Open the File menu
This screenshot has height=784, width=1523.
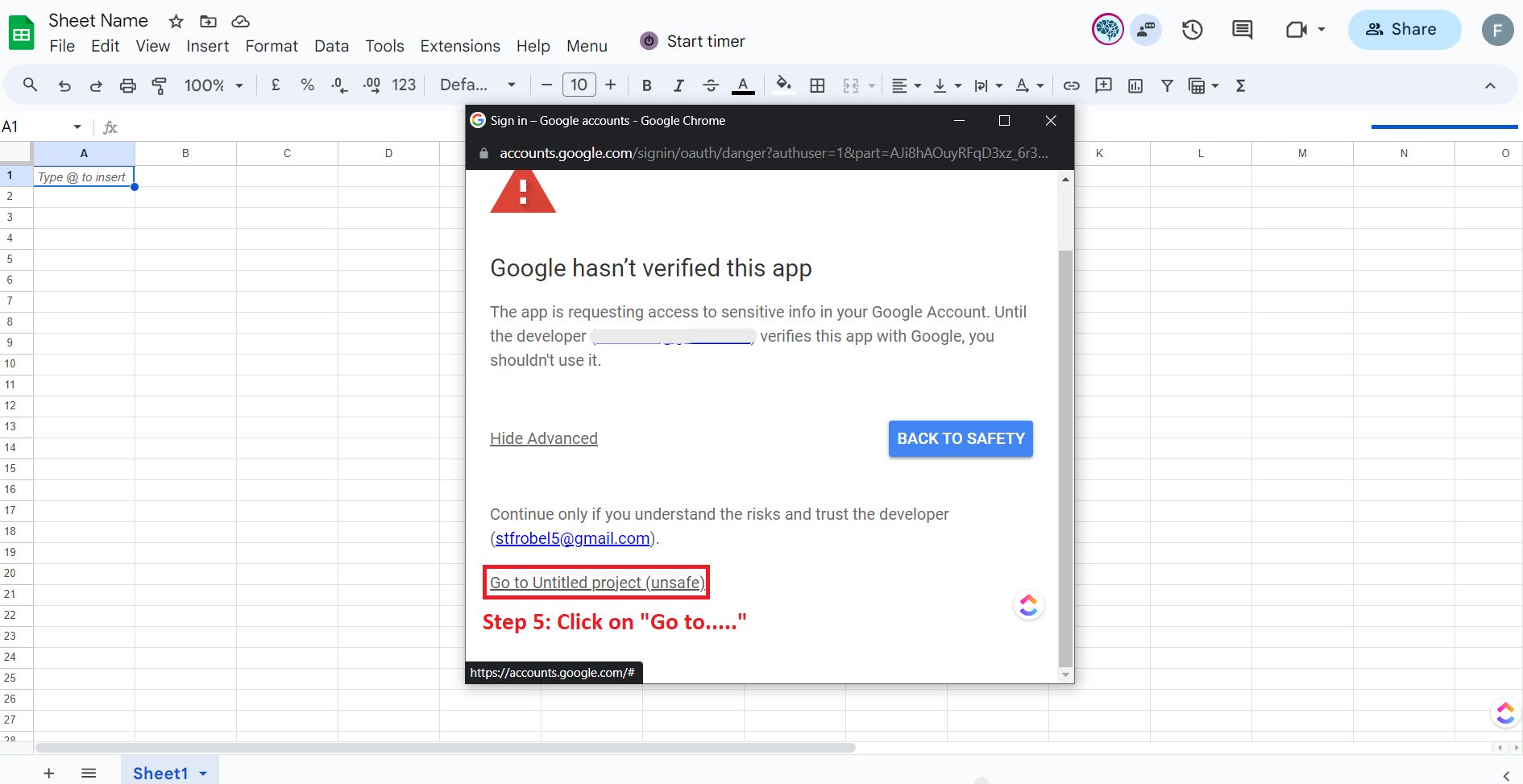click(x=62, y=46)
